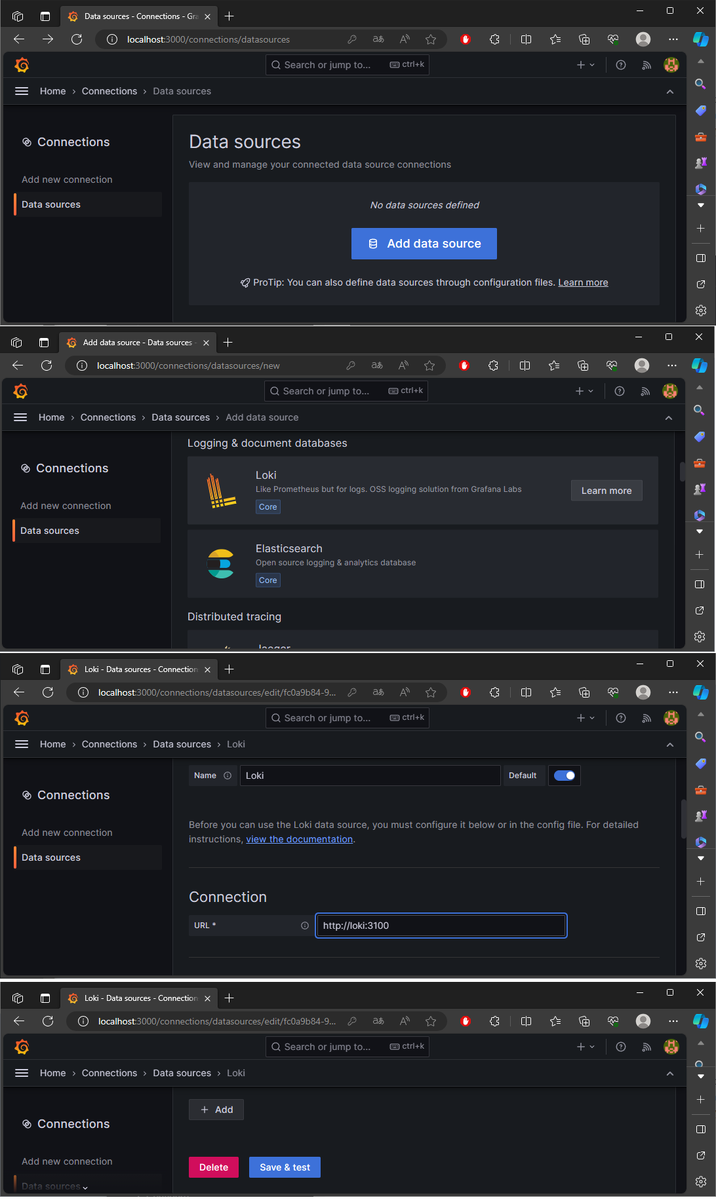Click the Save & test button
716x1200 pixels.
pyautogui.click(x=285, y=1167)
